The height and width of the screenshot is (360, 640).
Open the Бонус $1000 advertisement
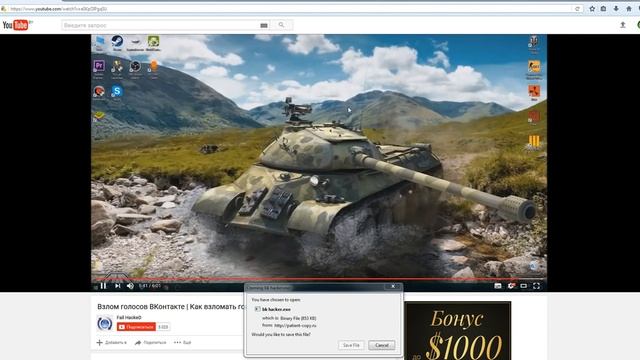click(x=458, y=331)
